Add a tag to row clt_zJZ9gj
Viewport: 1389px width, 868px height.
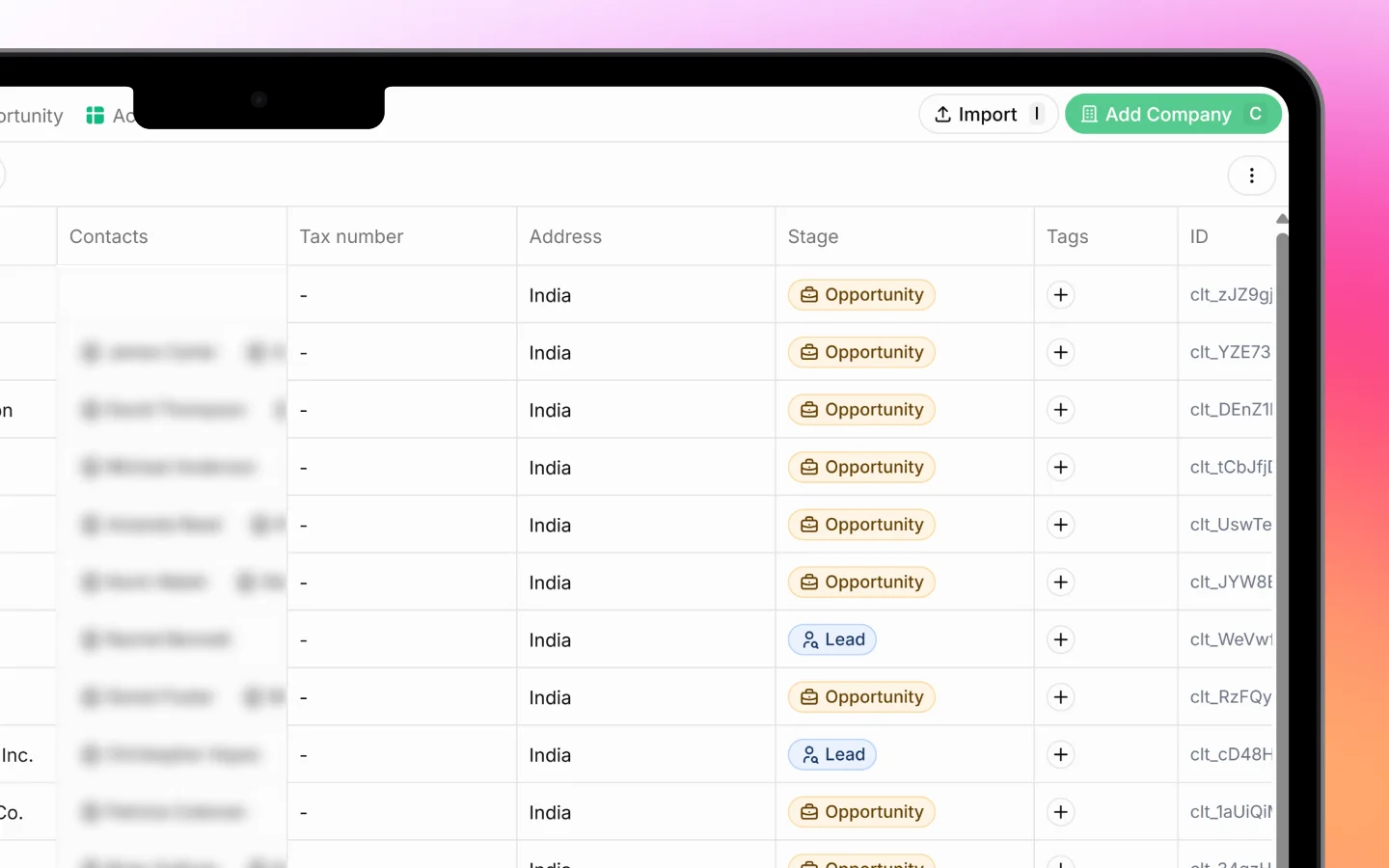1061,295
